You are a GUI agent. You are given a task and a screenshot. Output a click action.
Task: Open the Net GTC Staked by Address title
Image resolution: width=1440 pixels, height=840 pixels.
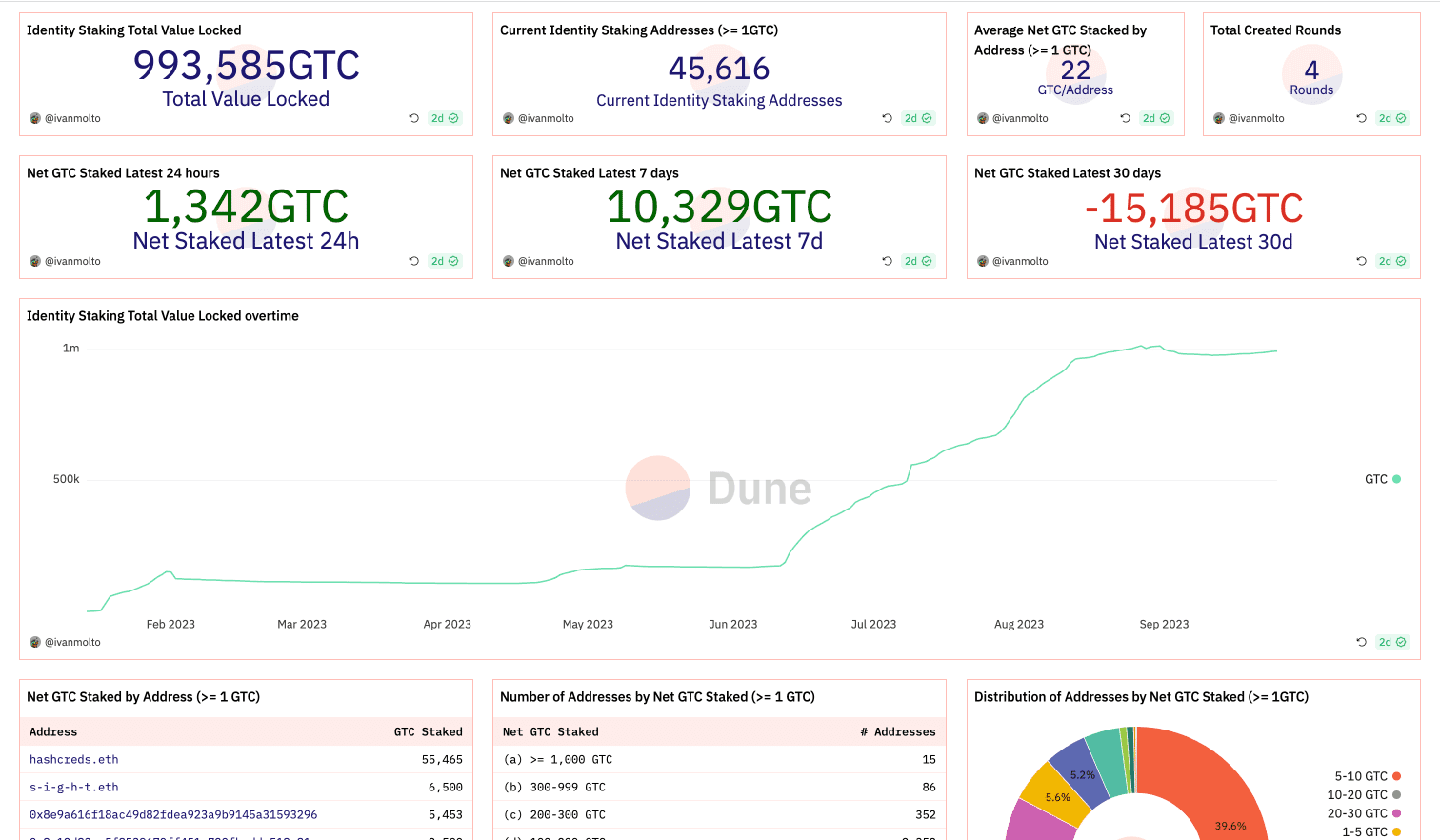143,697
